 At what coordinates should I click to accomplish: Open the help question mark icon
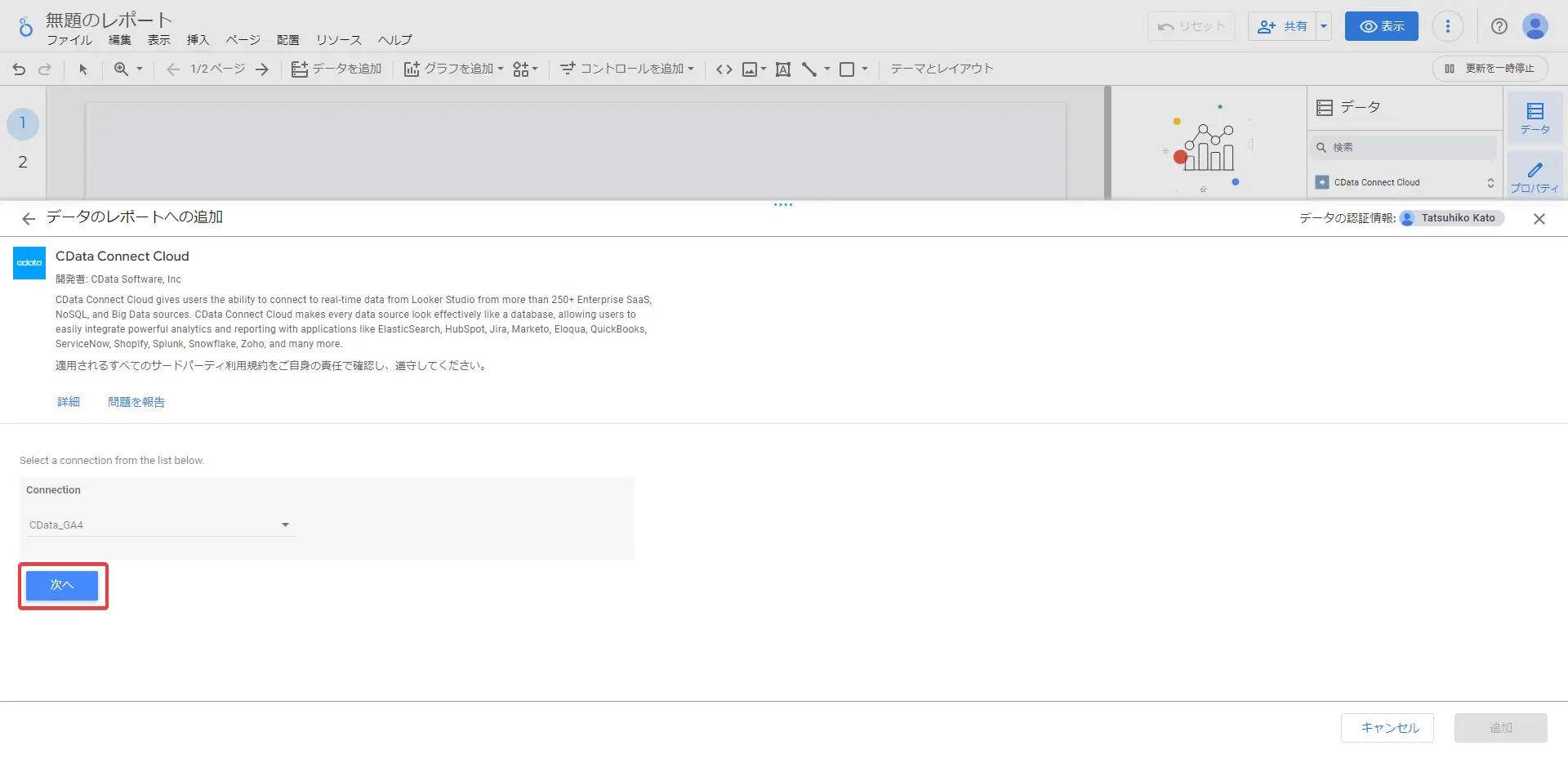(x=1499, y=26)
